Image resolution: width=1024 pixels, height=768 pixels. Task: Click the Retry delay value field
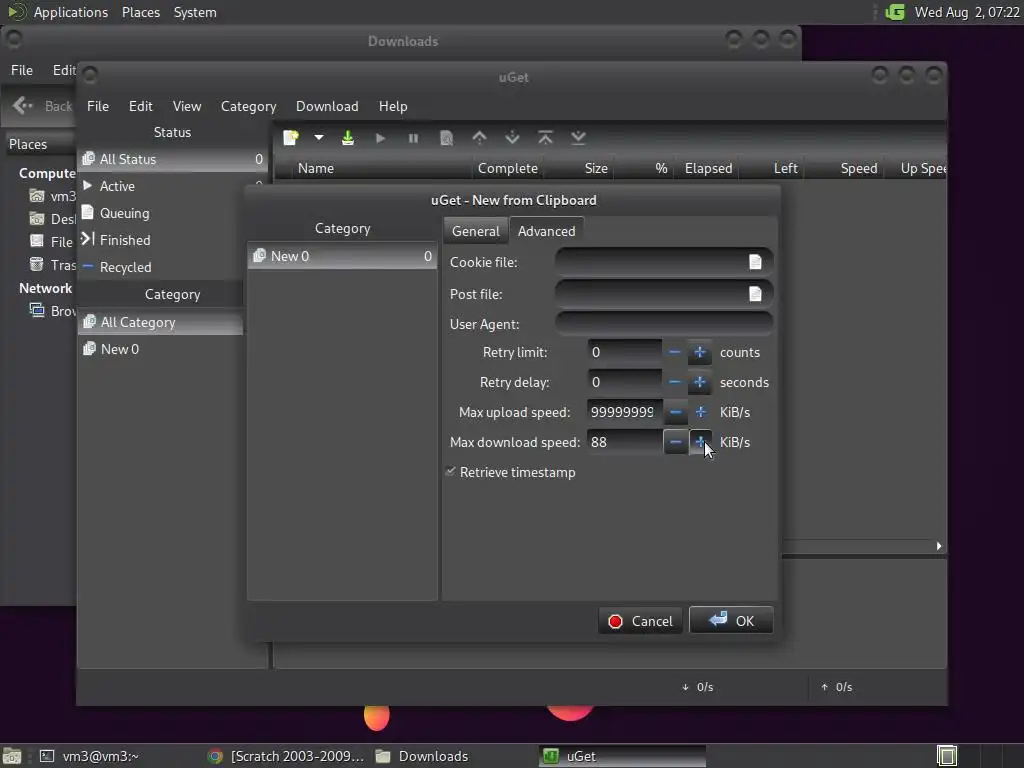click(624, 382)
